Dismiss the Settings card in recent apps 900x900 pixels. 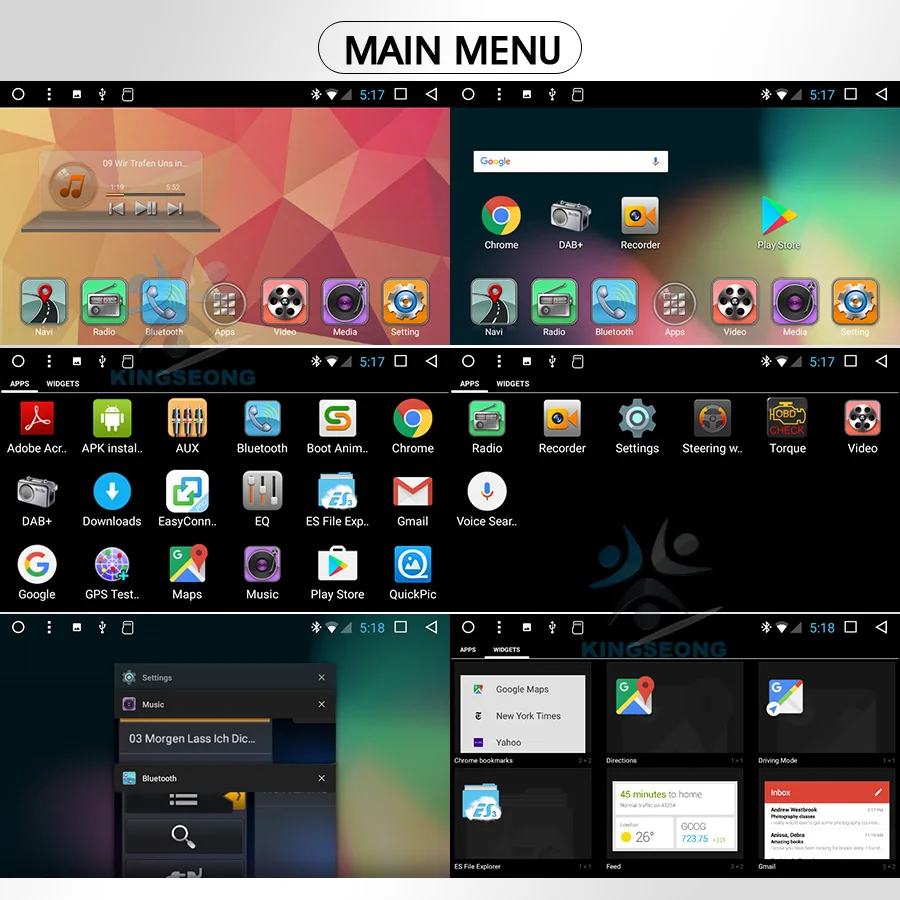click(x=321, y=677)
